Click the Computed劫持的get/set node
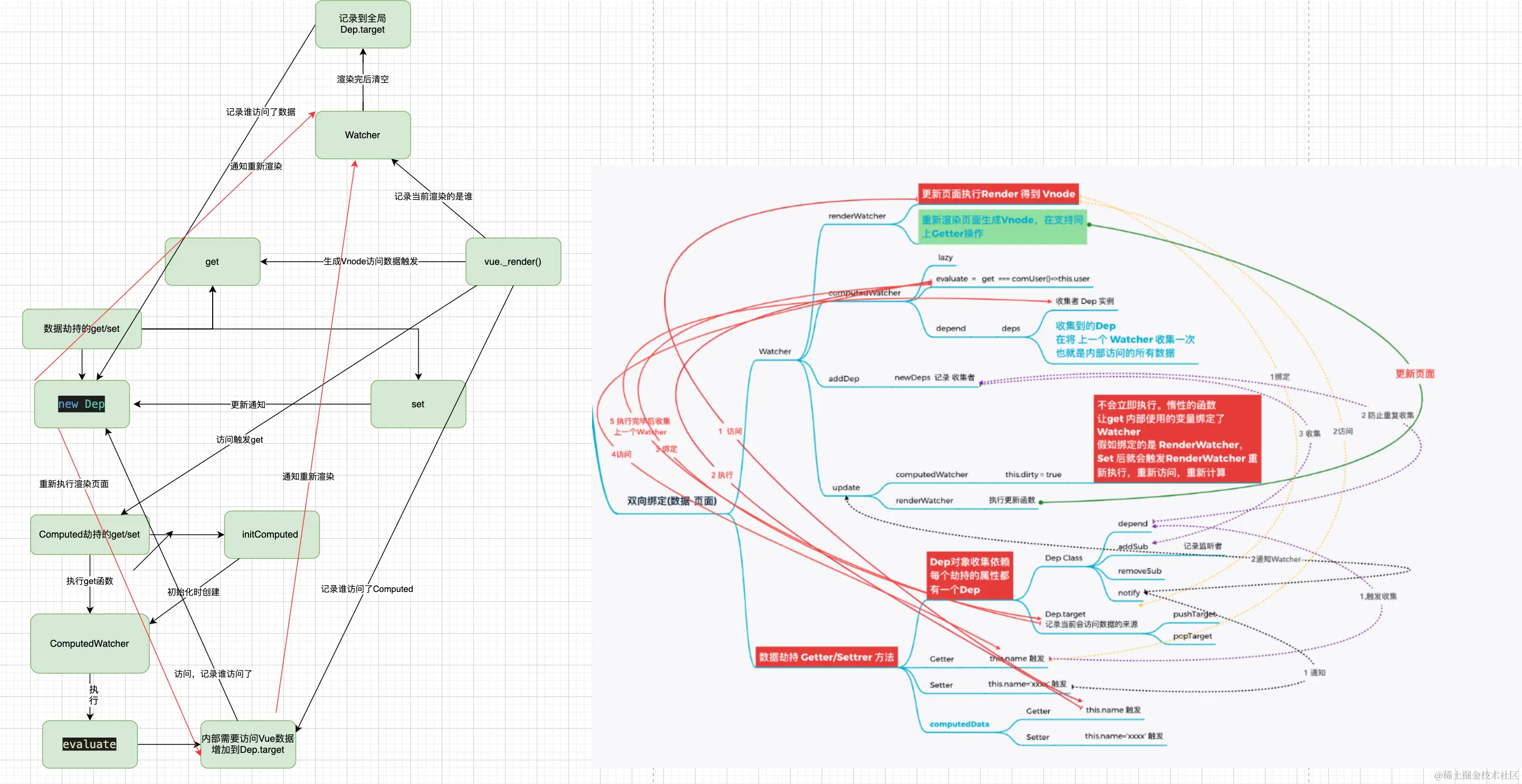1522x784 pixels. click(x=89, y=534)
